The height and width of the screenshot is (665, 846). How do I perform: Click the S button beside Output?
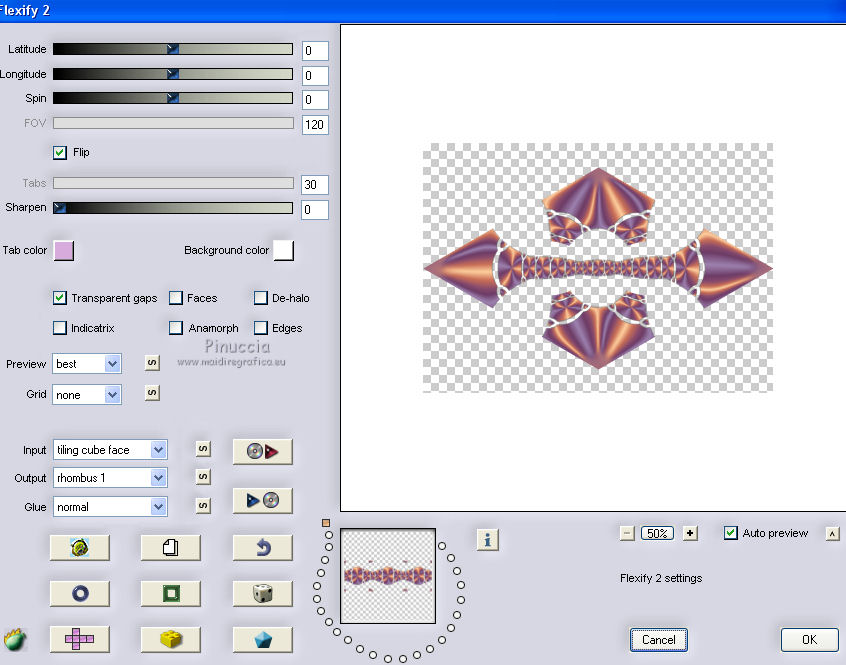[203, 477]
